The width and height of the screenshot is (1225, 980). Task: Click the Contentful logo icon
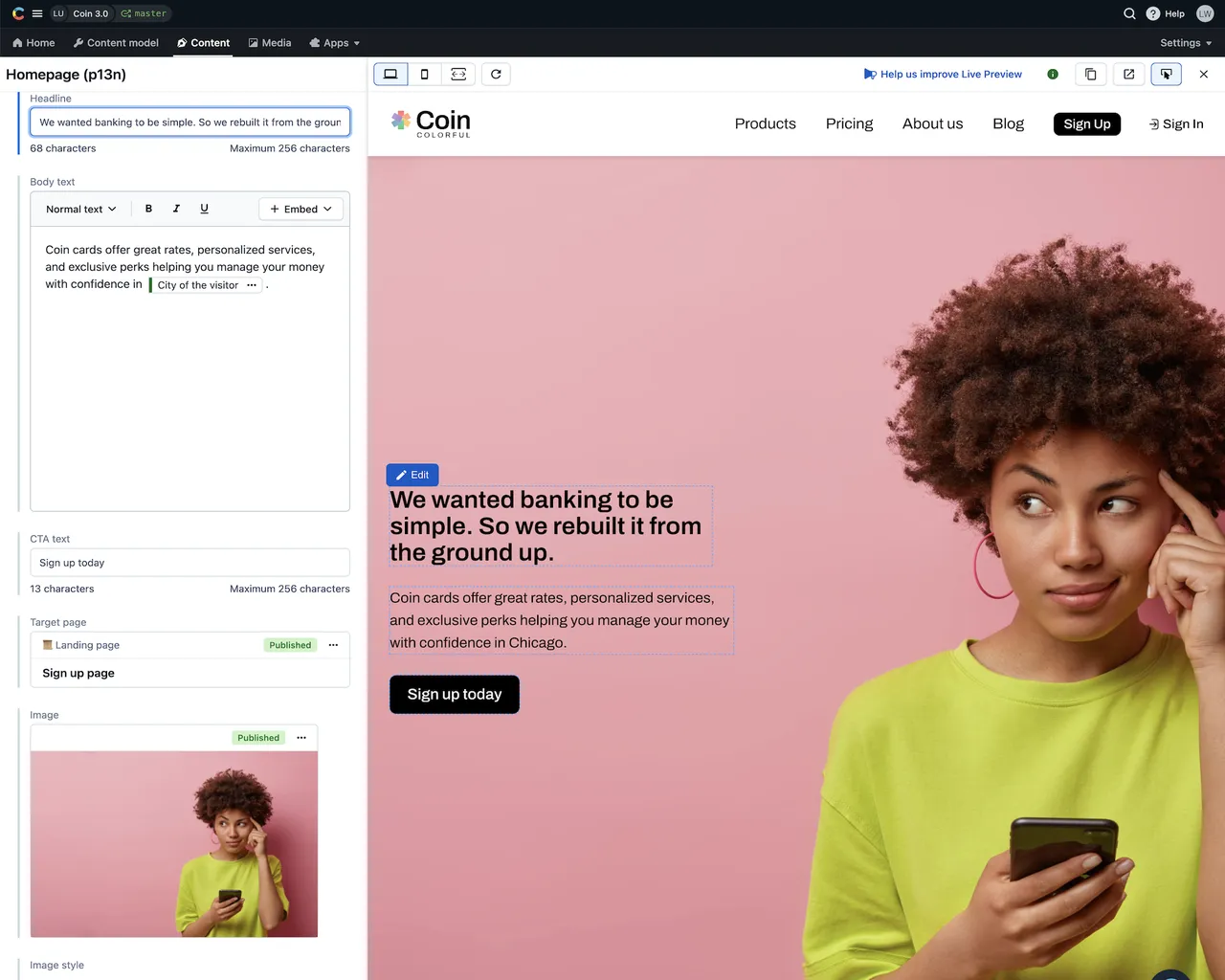[18, 13]
